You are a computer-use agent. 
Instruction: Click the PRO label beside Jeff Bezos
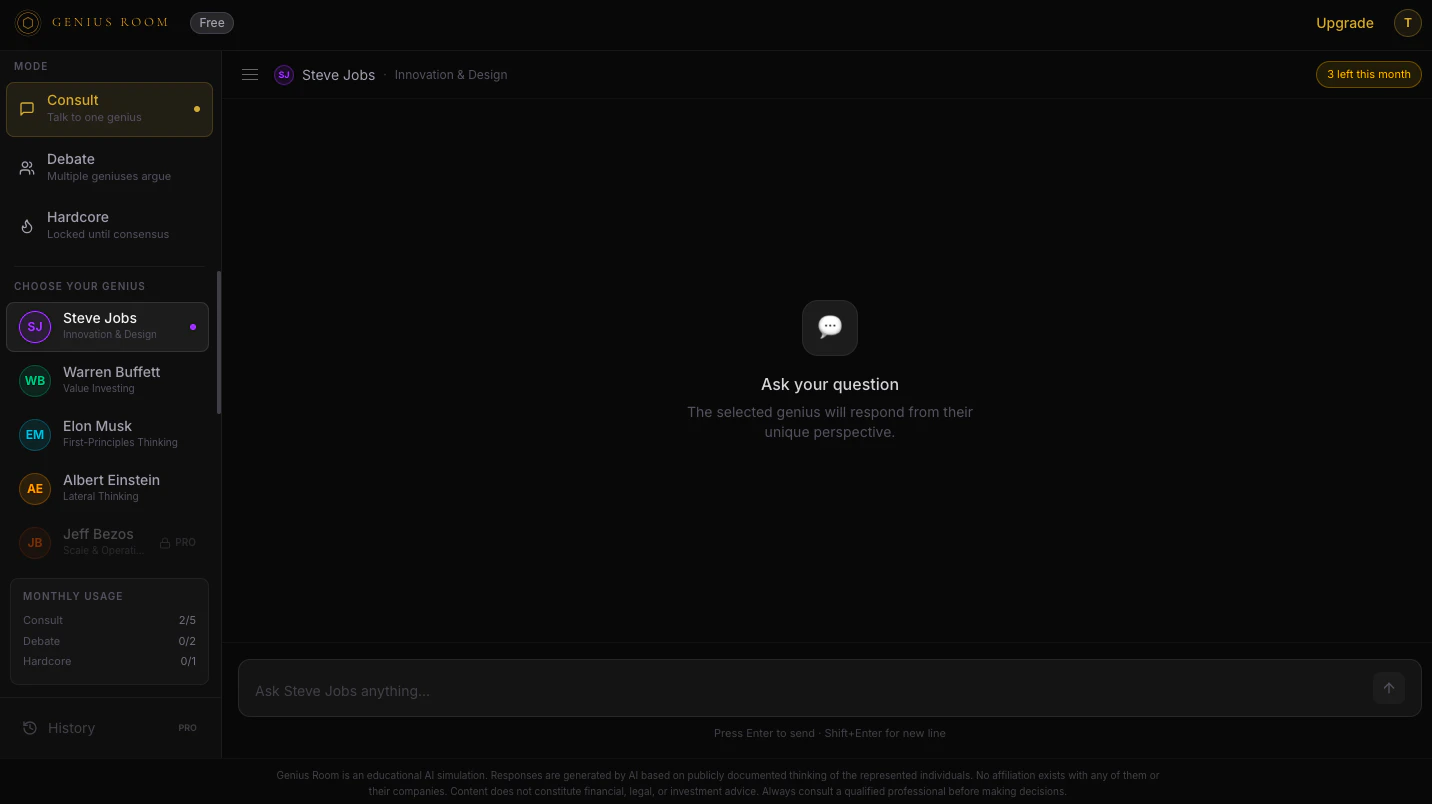pos(185,543)
